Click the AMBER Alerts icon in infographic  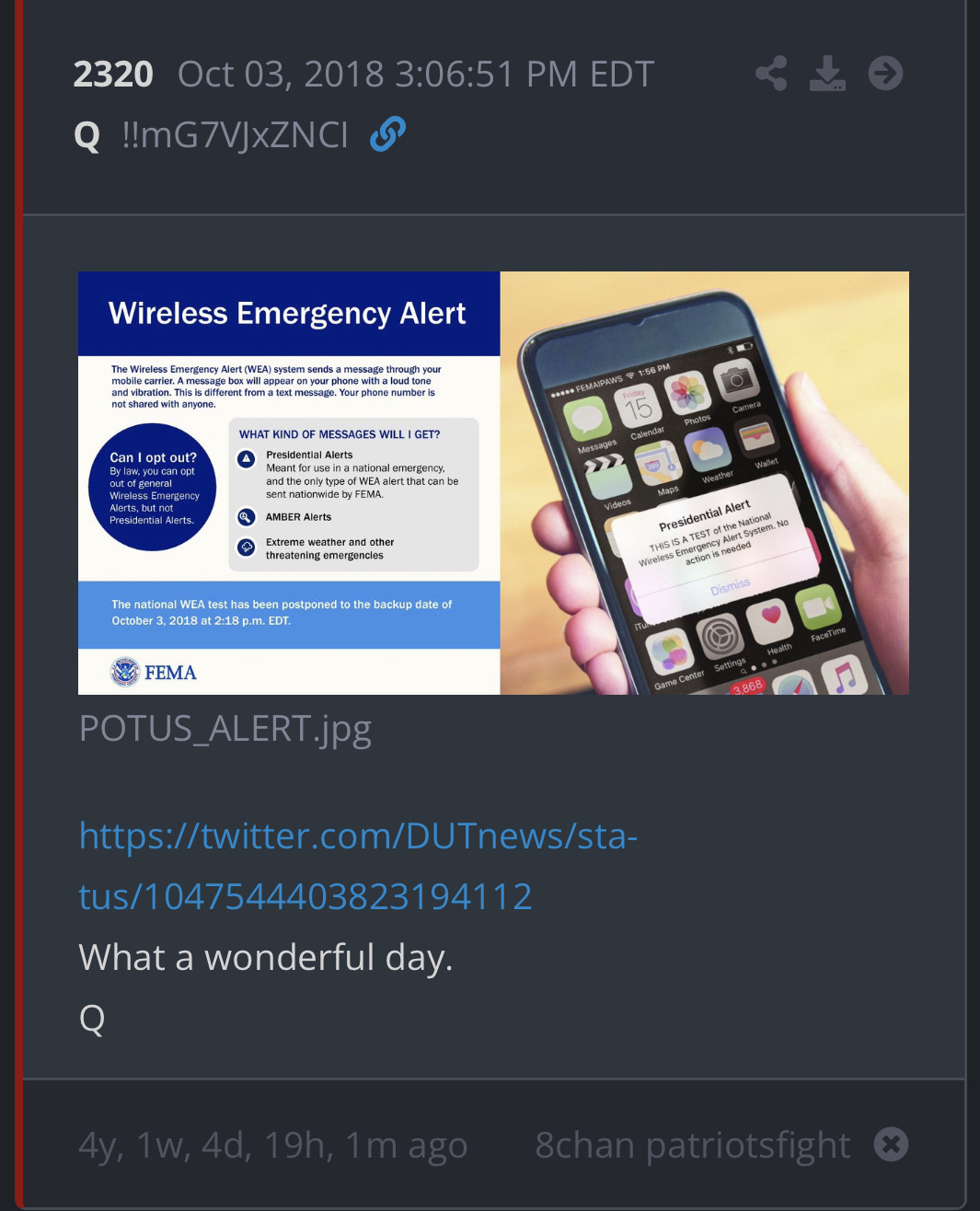click(x=246, y=517)
